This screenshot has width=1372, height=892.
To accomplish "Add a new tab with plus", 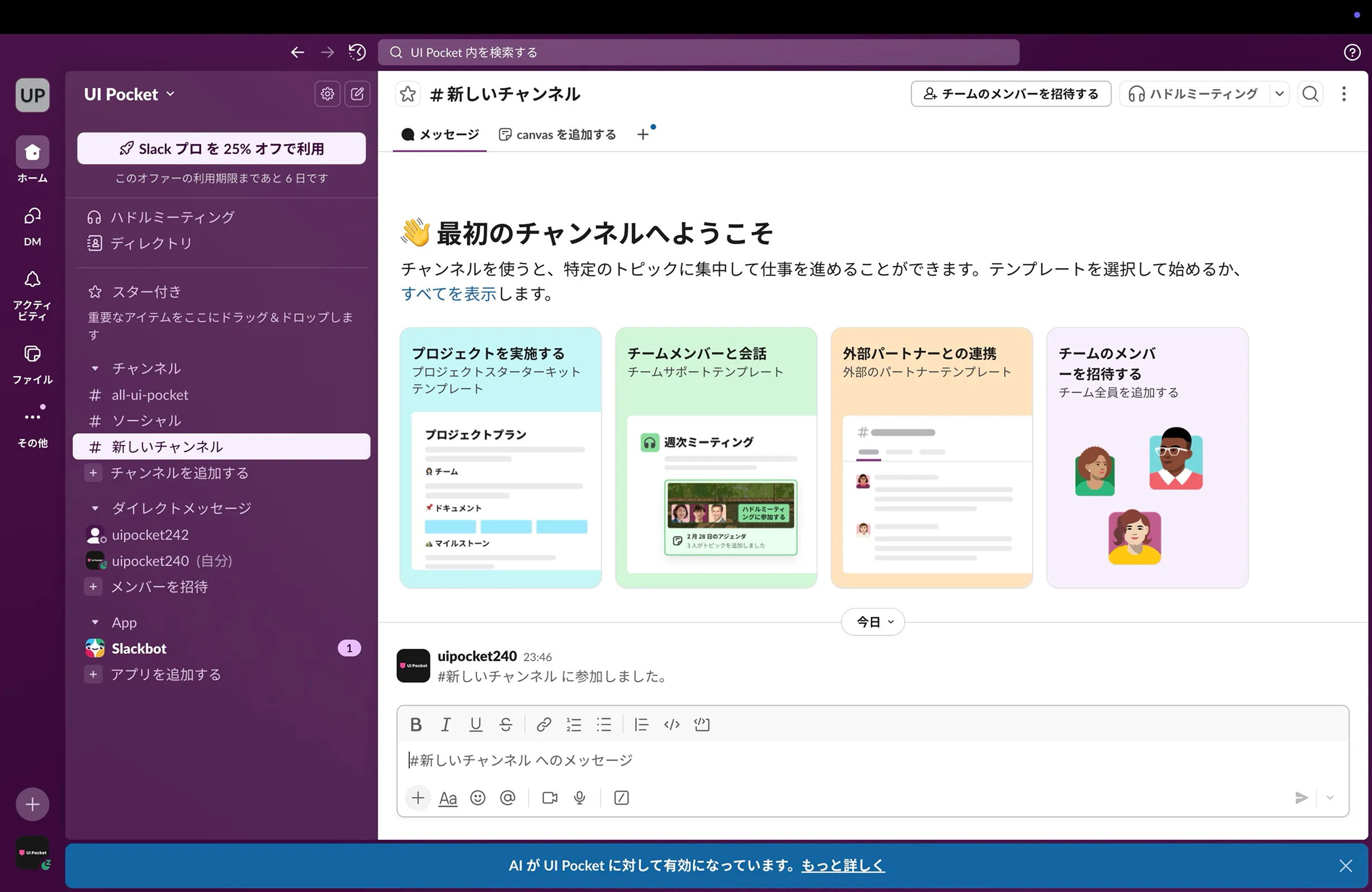I will click(642, 135).
